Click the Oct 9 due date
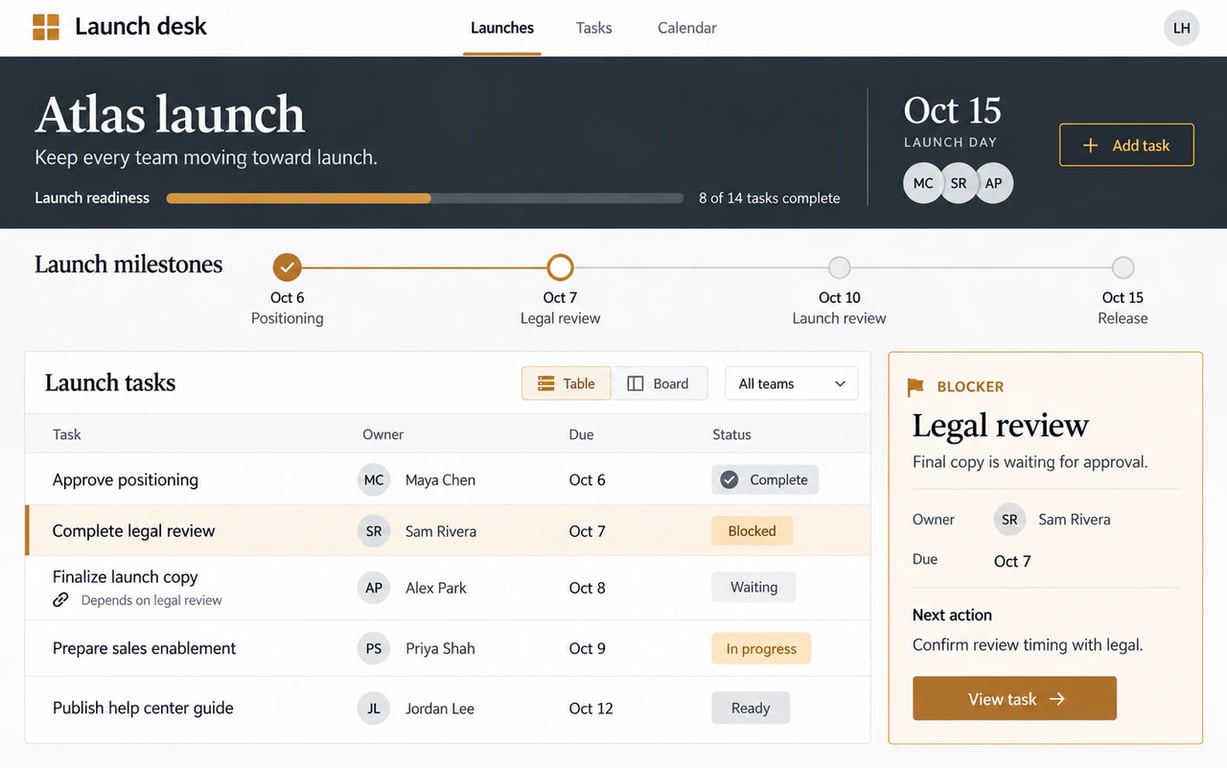The width and height of the screenshot is (1227, 768). click(x=587, y=648)
